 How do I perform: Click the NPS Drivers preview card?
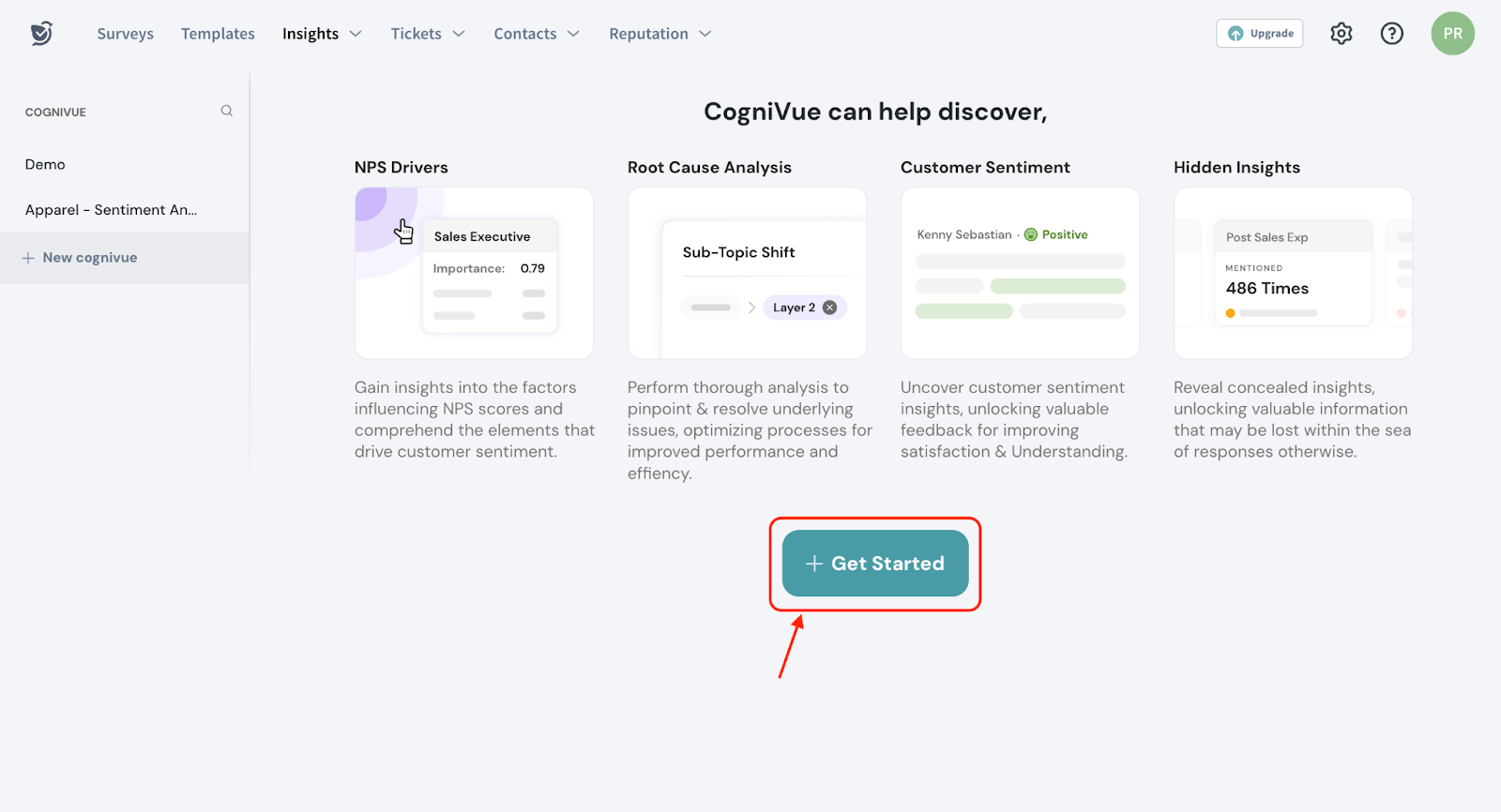(474, 273)
